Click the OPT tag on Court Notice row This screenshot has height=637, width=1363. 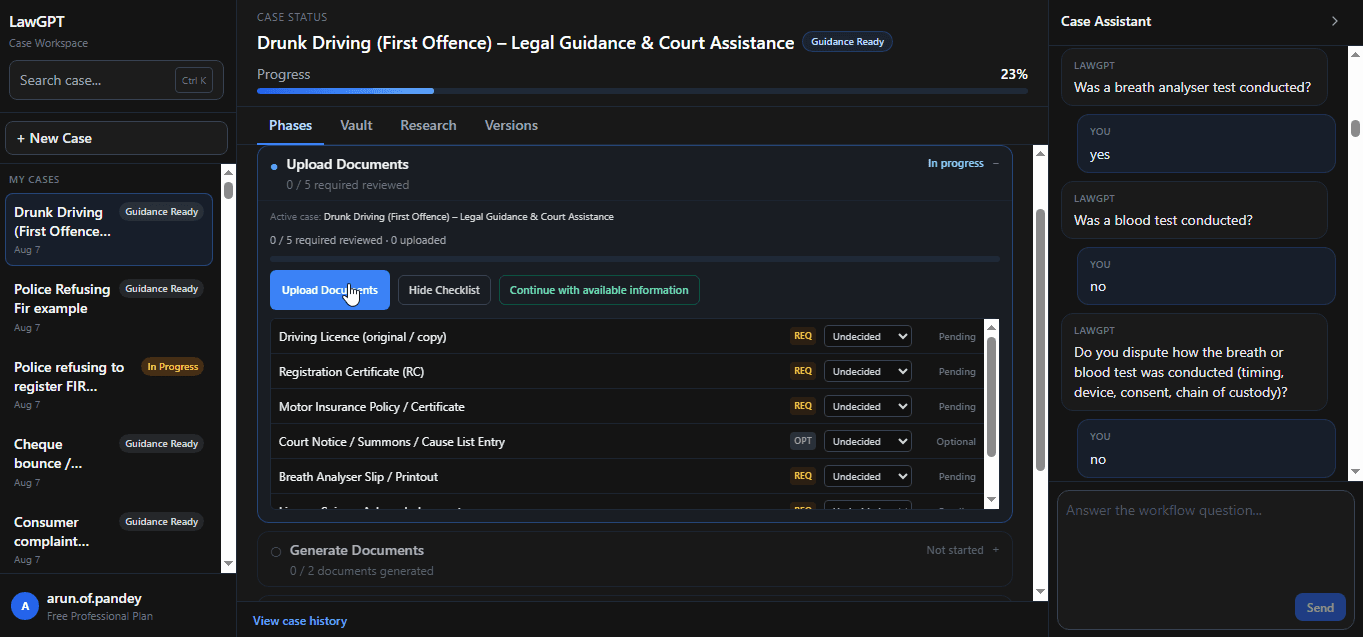click(803, 441)
